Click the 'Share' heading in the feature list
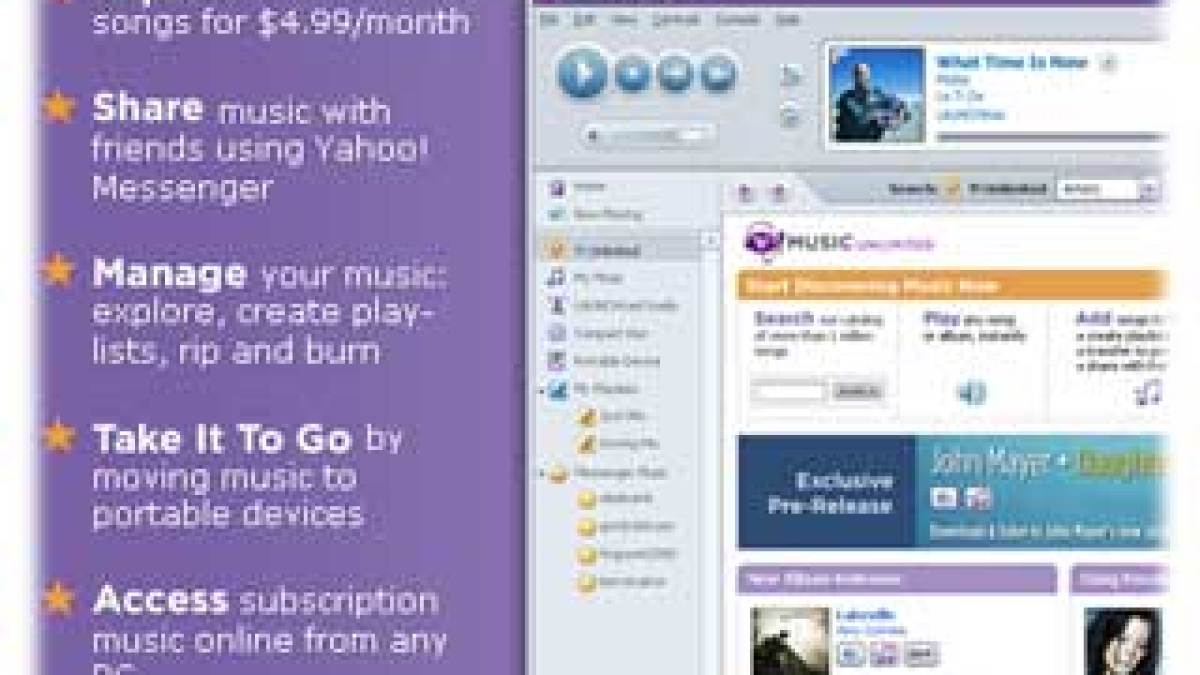The width and height of the screenshot is (1200, 675). tap(148, 108)
